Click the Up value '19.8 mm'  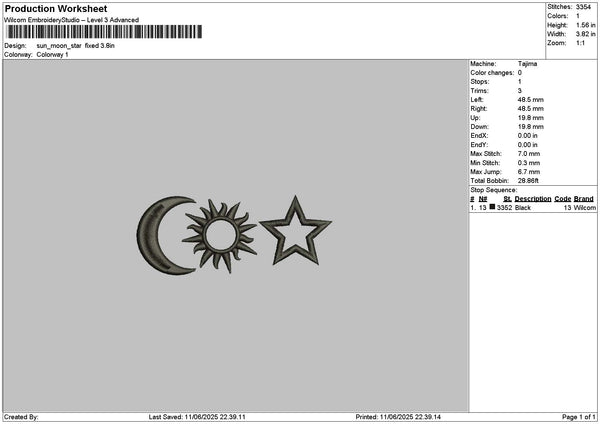pos(530,118)
